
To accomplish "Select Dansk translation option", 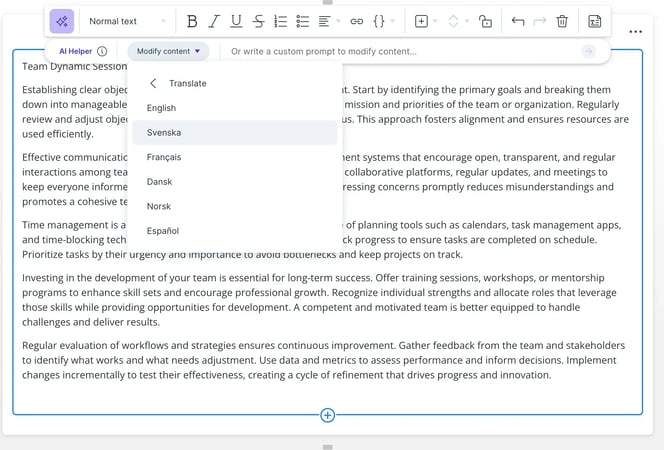I will (235, 182).
